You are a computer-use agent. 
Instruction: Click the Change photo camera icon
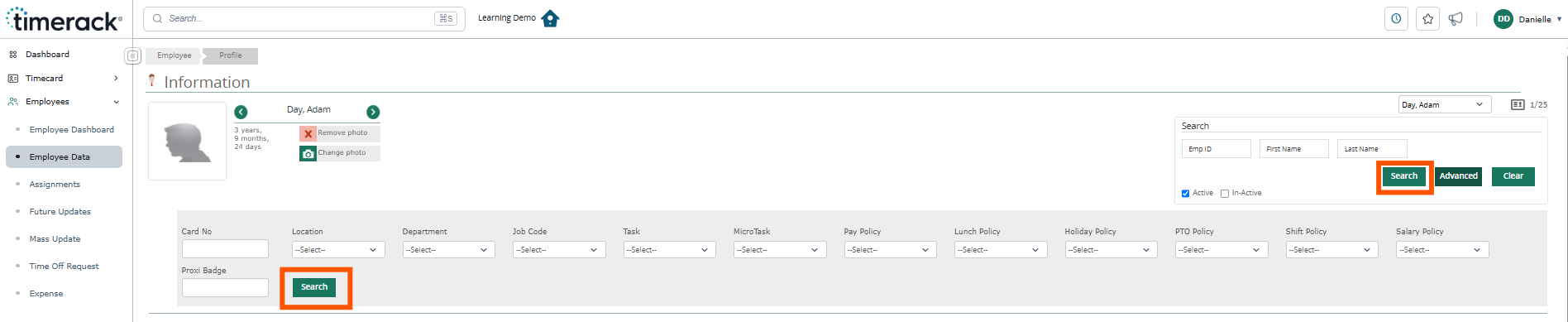308,153
